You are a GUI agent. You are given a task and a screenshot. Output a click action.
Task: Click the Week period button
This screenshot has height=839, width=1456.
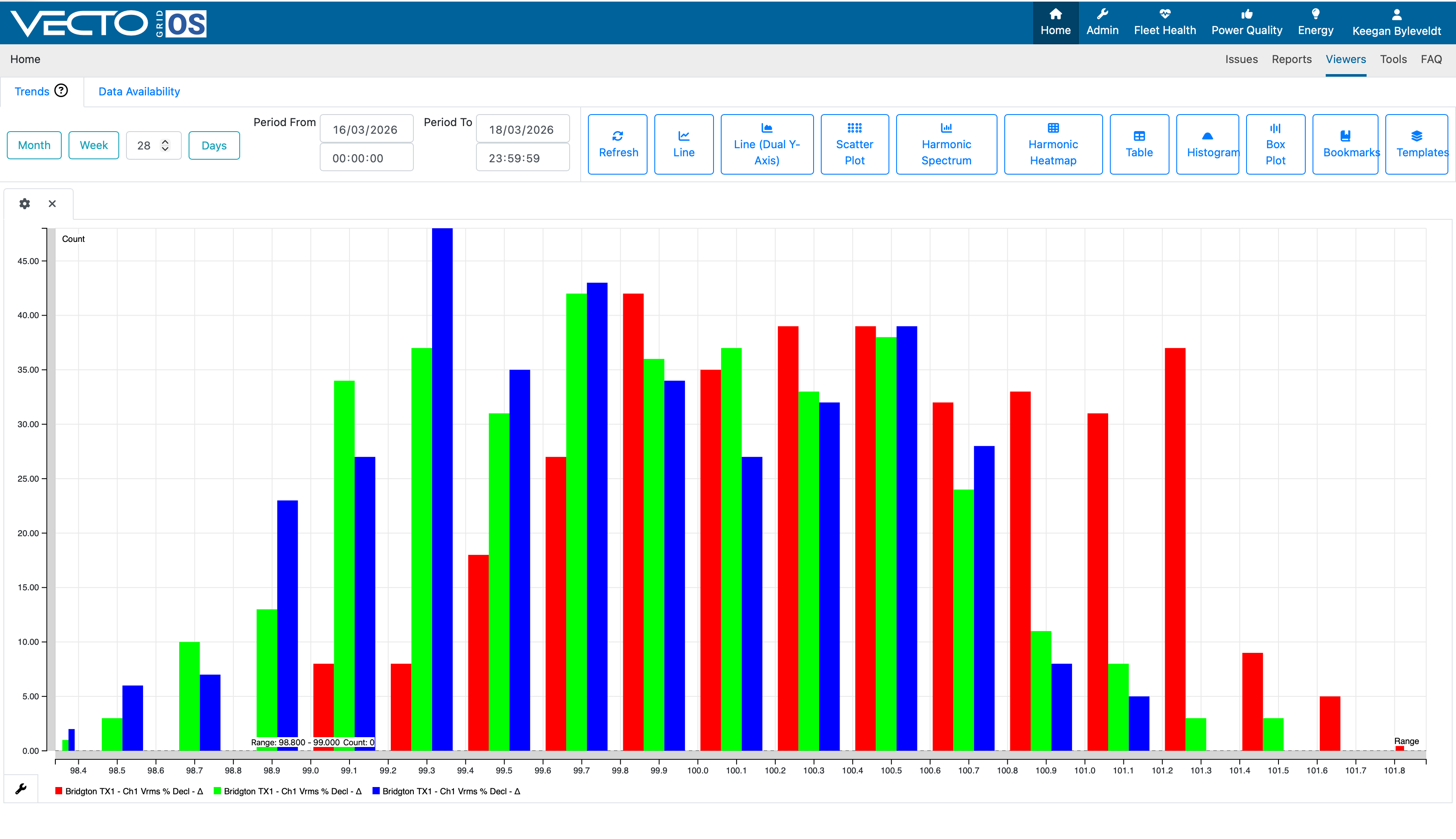[93, 145]
